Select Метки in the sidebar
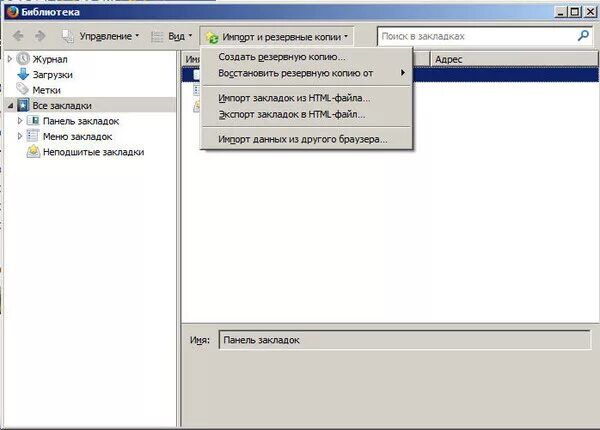600x430 pixels. [x=46, y=90]
